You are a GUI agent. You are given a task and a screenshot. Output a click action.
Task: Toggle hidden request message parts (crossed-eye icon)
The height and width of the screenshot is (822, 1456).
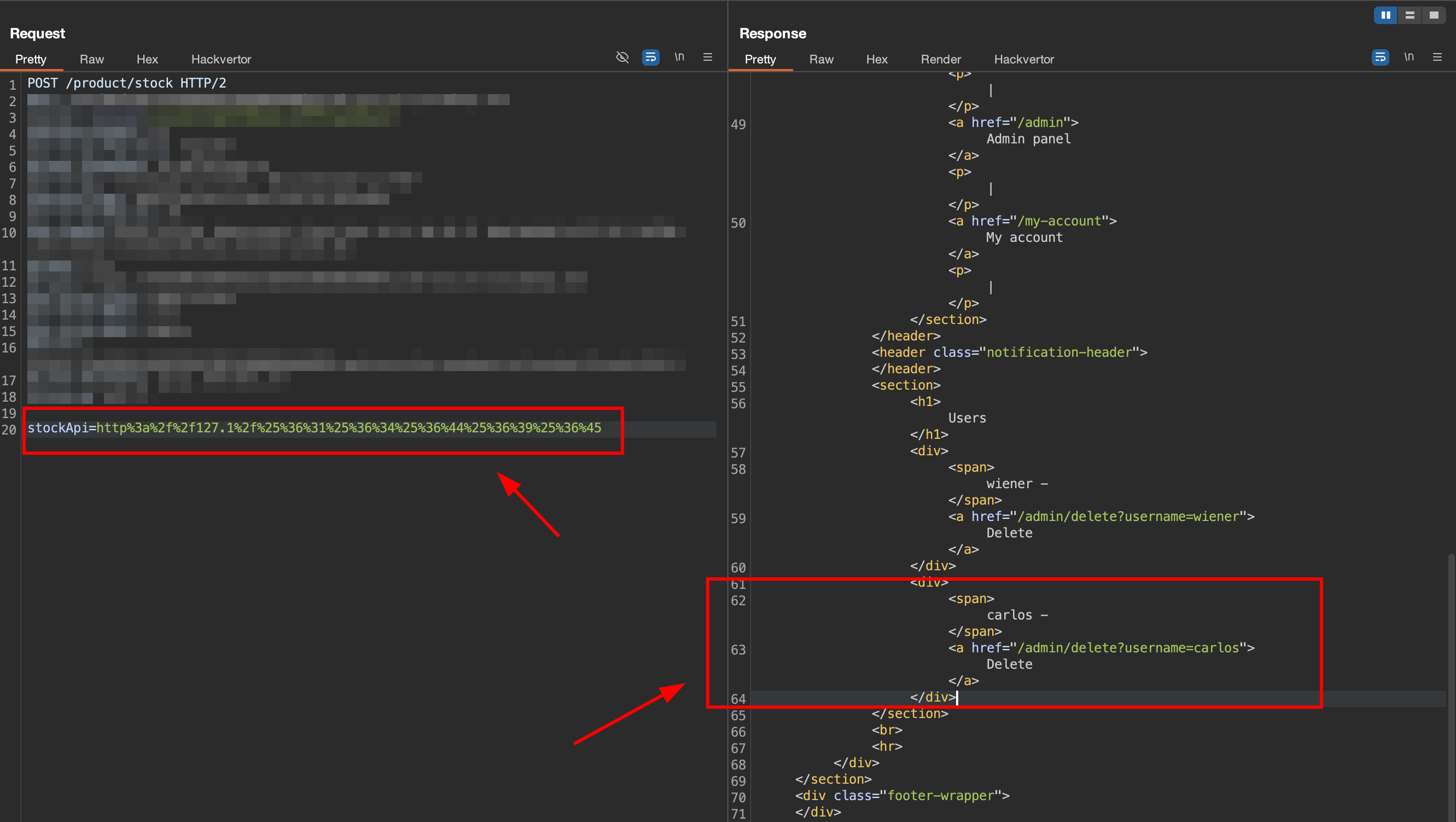point(622,57)
